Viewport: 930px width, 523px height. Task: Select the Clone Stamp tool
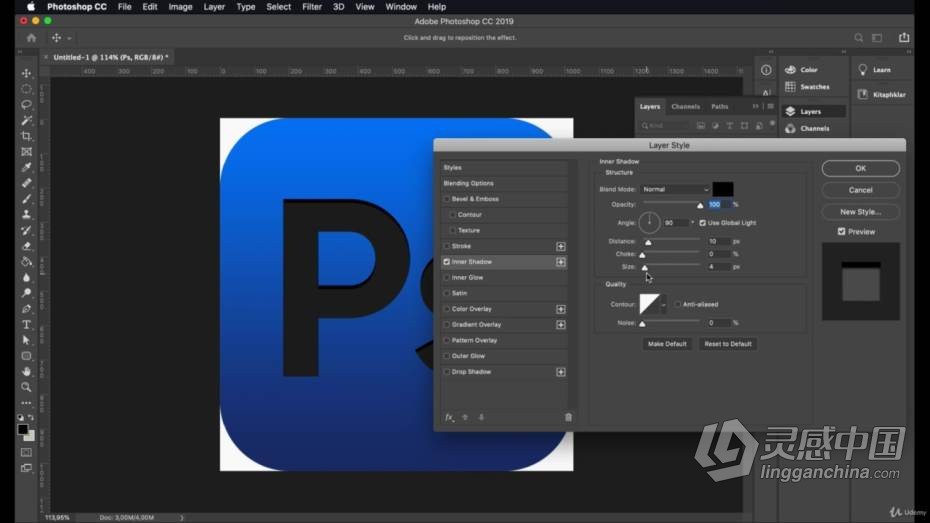coord(26,215)
